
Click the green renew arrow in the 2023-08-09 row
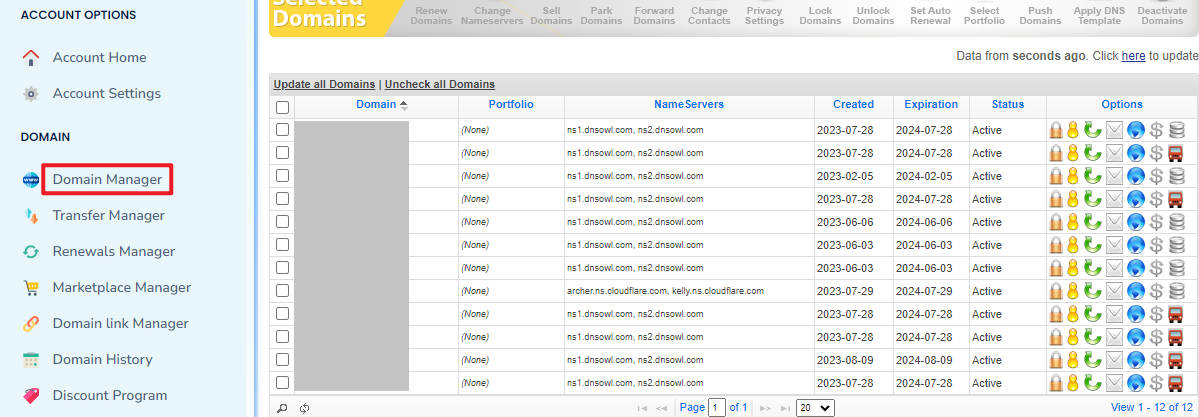1093,360
